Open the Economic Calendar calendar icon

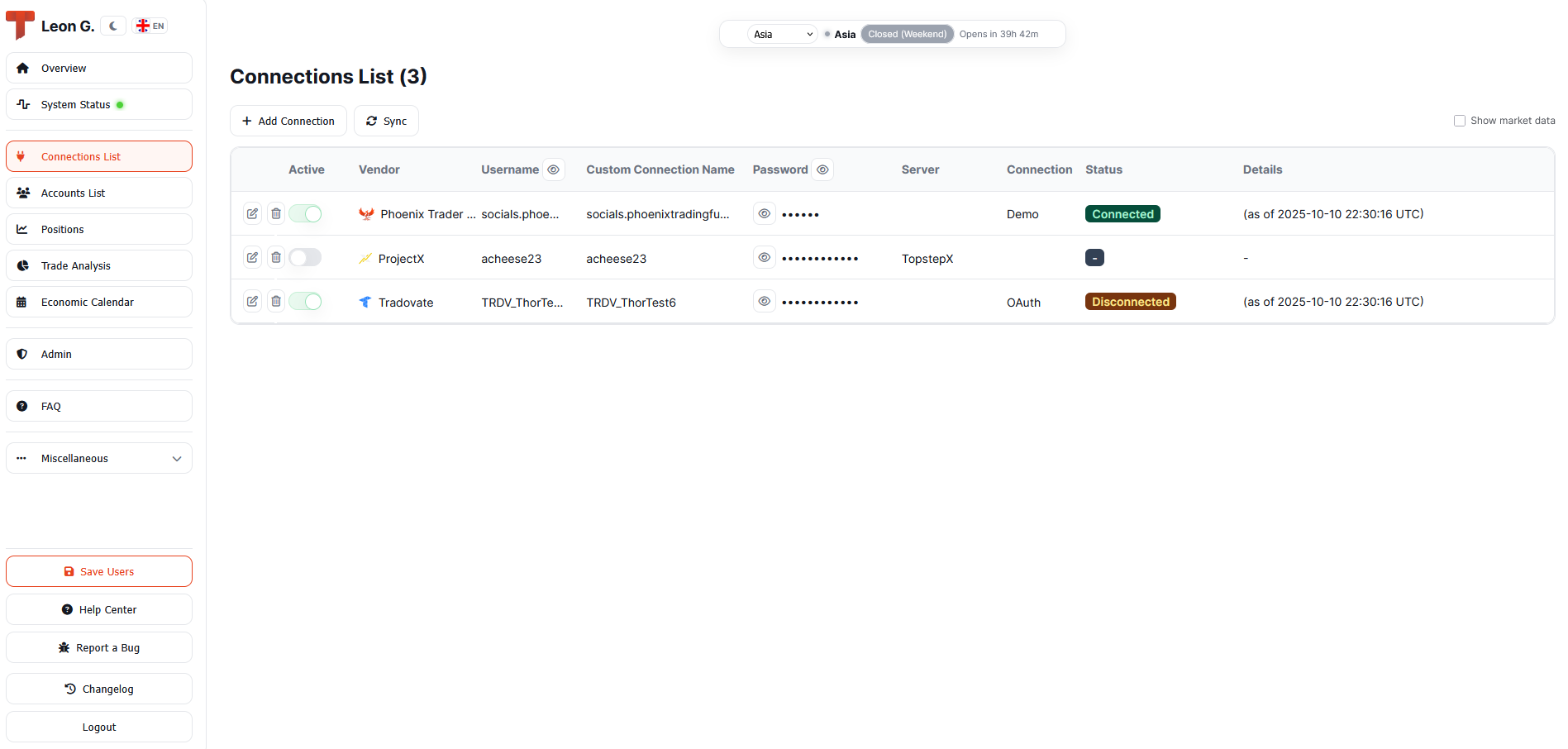coord(21,302)
